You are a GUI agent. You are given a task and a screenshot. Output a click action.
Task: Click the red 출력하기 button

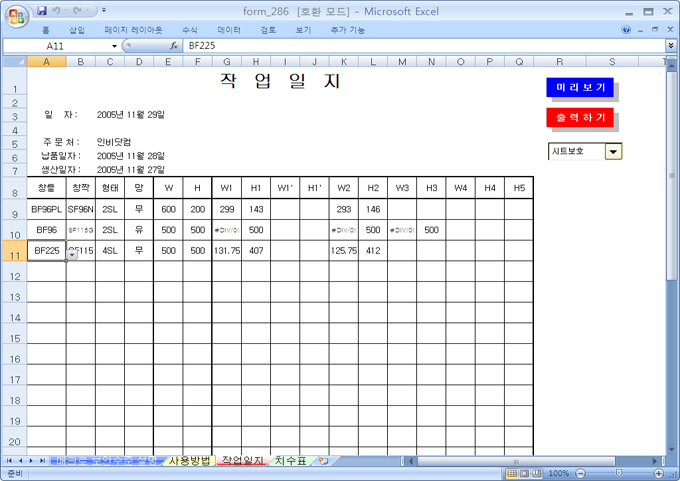[x=581, y=118]
